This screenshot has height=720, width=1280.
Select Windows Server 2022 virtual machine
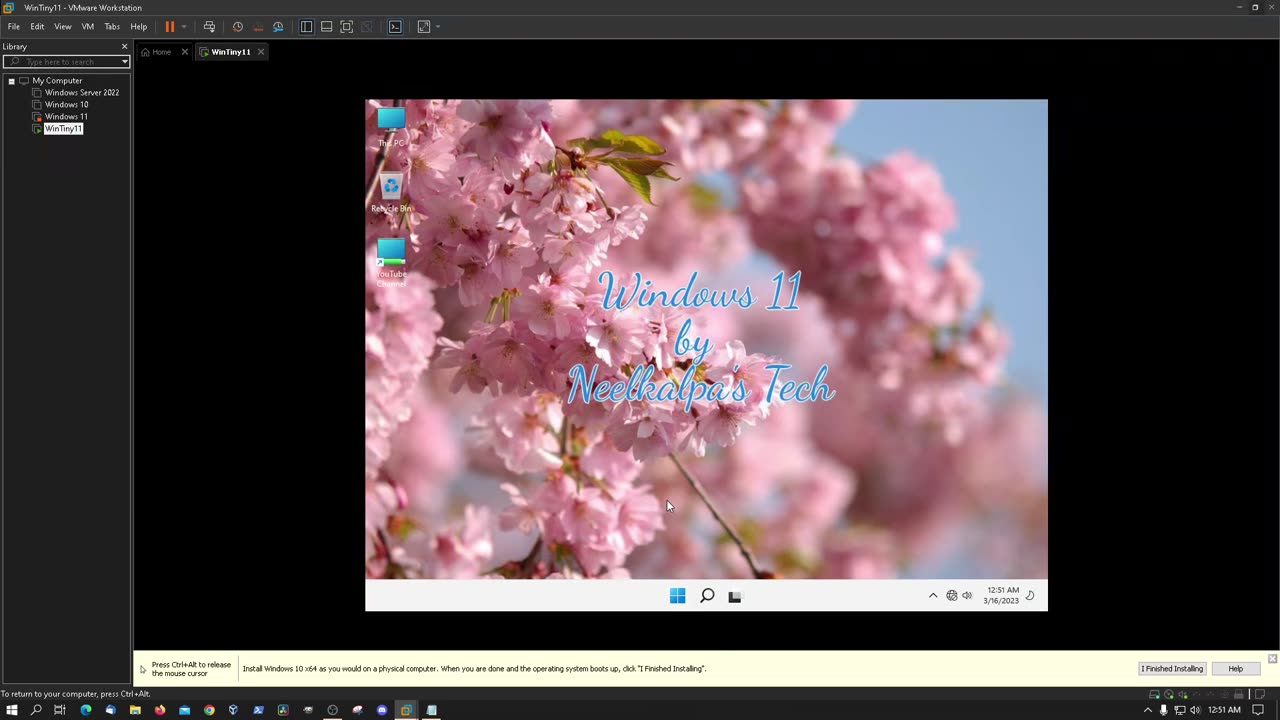coord(81,93)
